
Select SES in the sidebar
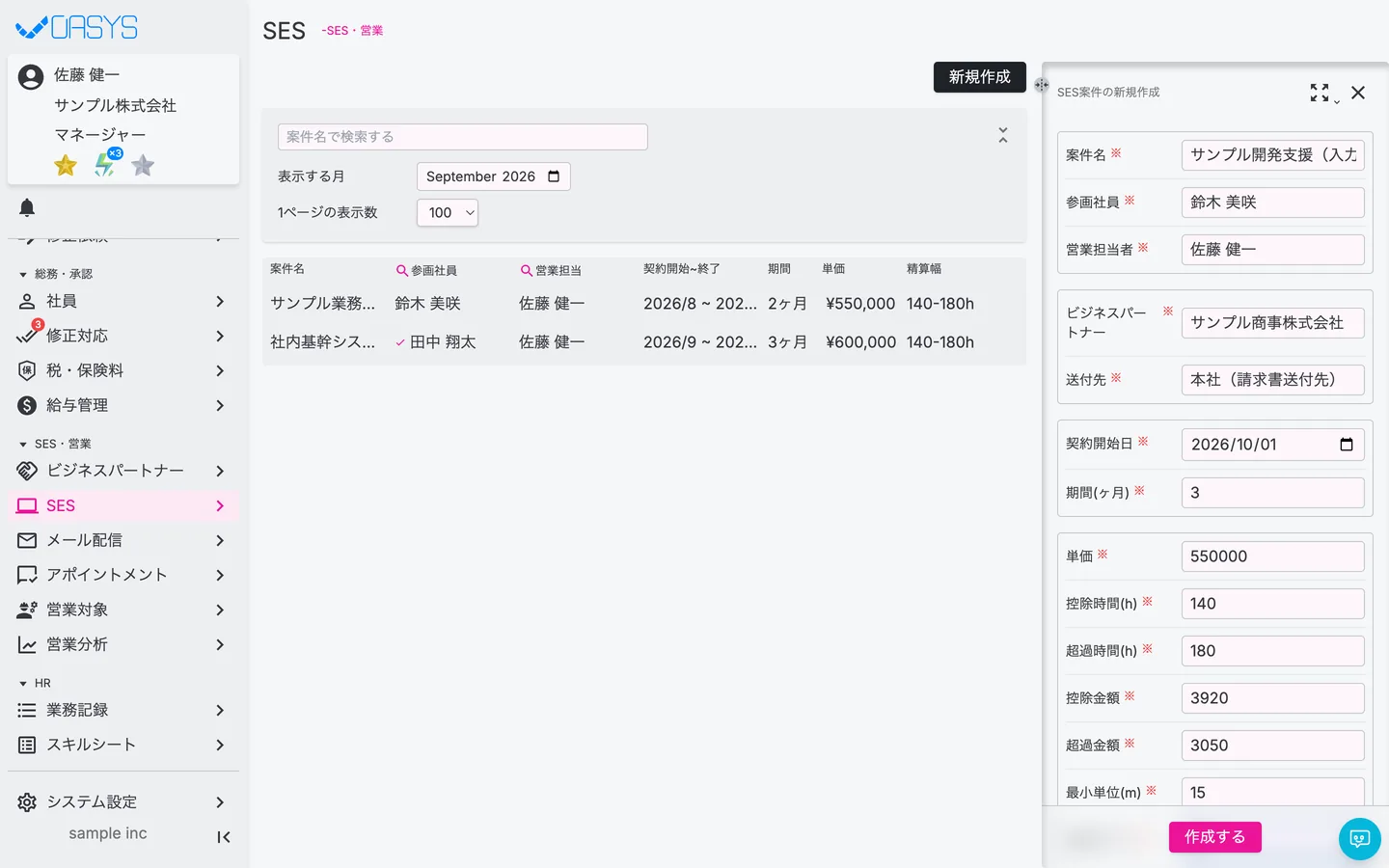pos(123,505)
